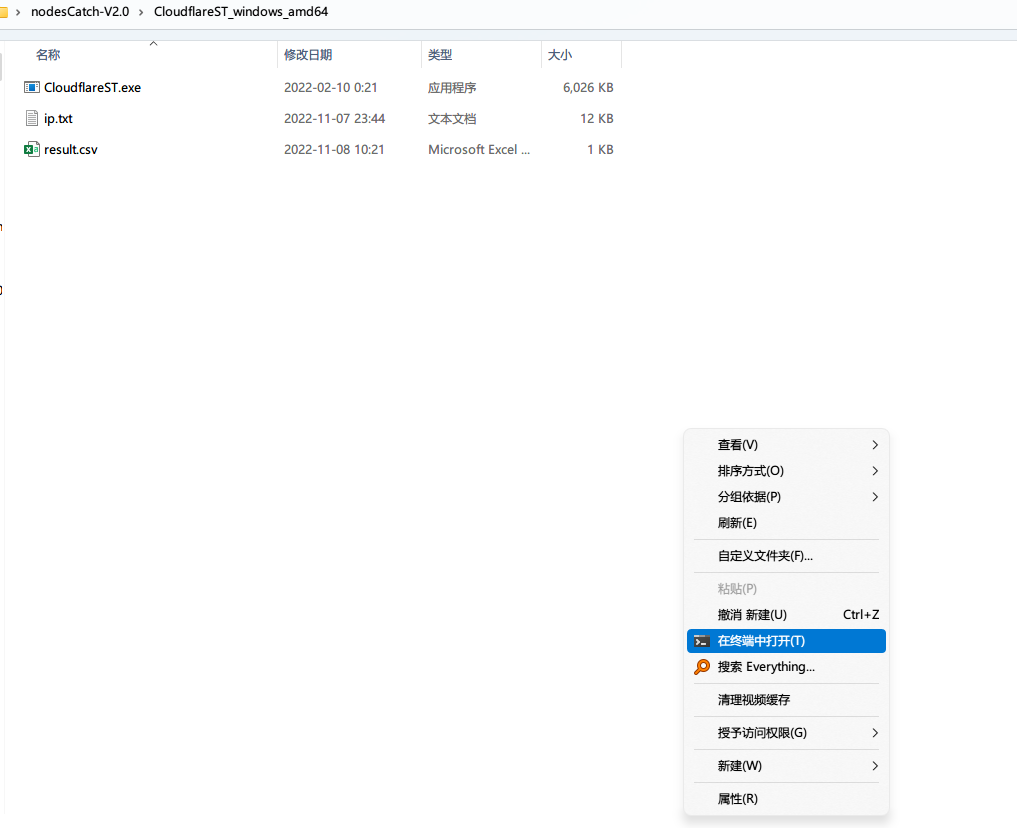
Task: Choose 刷新(E) from the context menu
Action: coord(737,523)
